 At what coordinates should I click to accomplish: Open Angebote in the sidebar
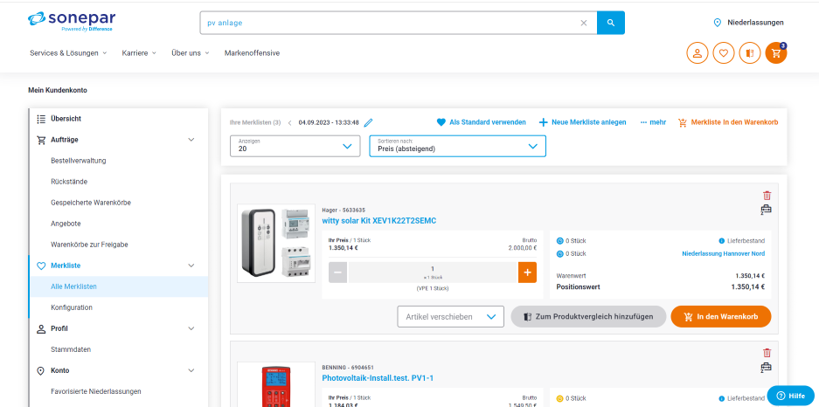point(66,223)
